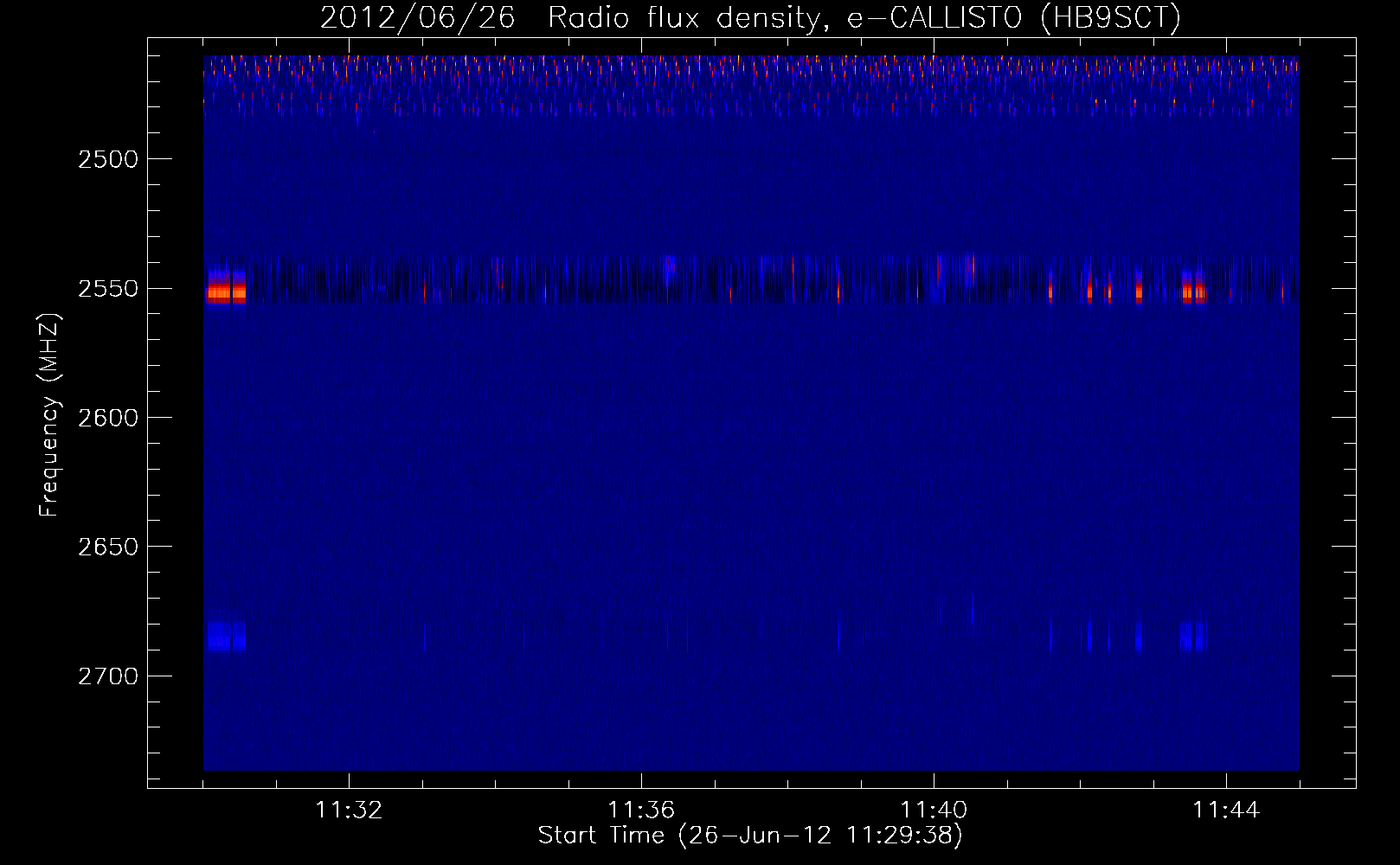Click the date 2012/06/26 in the title
1400x865 pixels.
[417, 17]
